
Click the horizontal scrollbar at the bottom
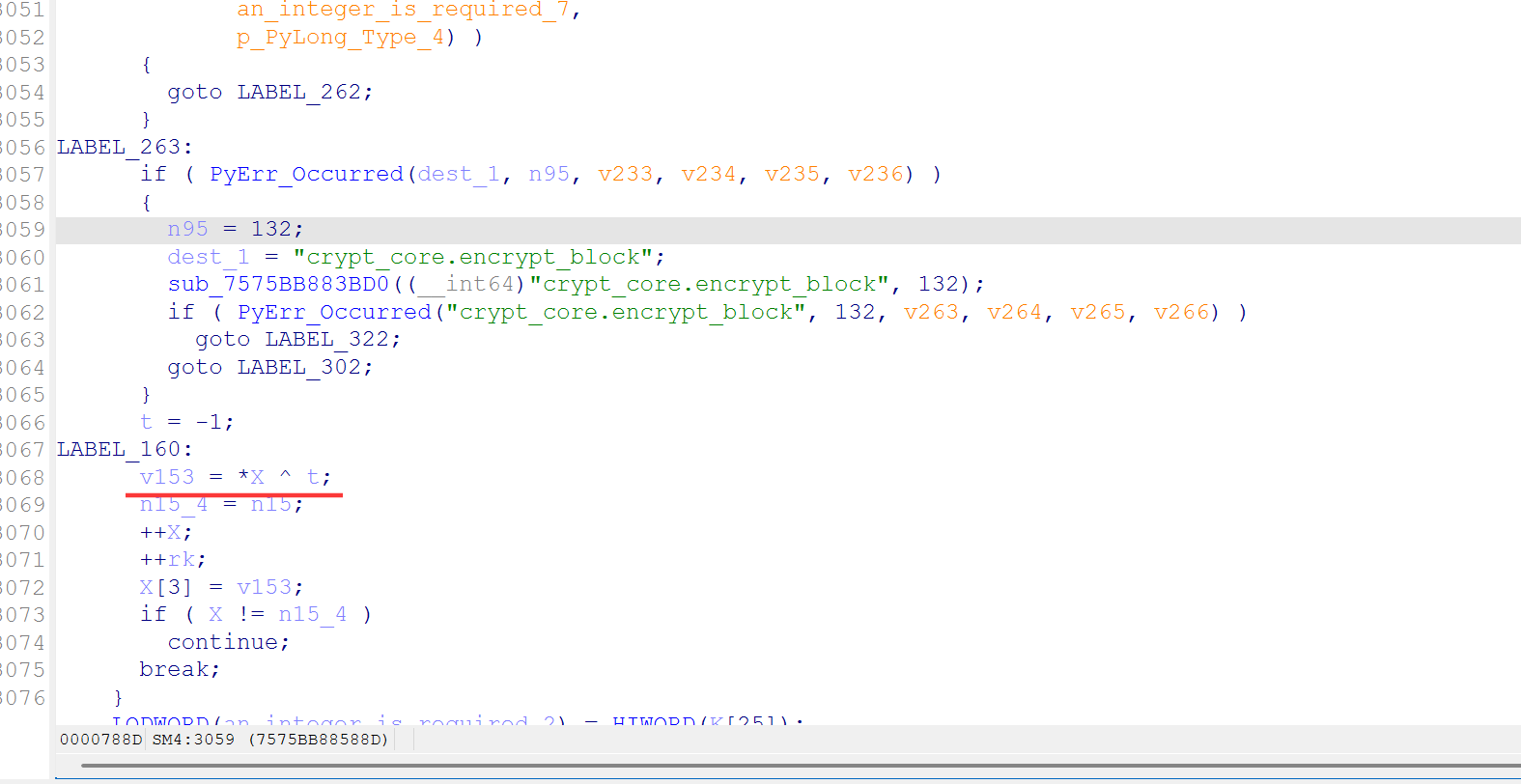[773, 766]
